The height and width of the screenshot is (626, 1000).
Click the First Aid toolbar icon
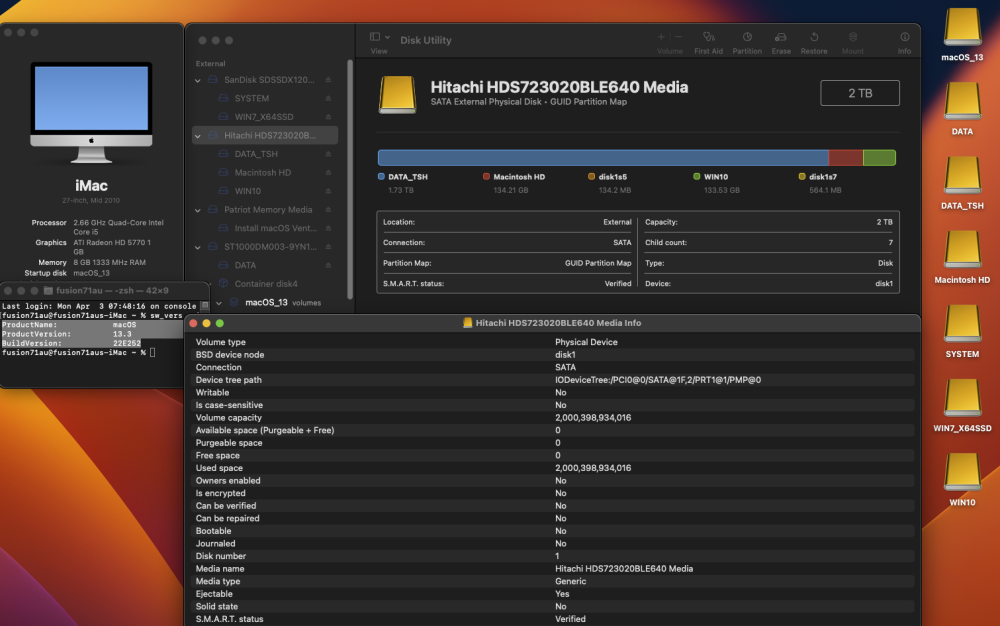coord(709,38)
